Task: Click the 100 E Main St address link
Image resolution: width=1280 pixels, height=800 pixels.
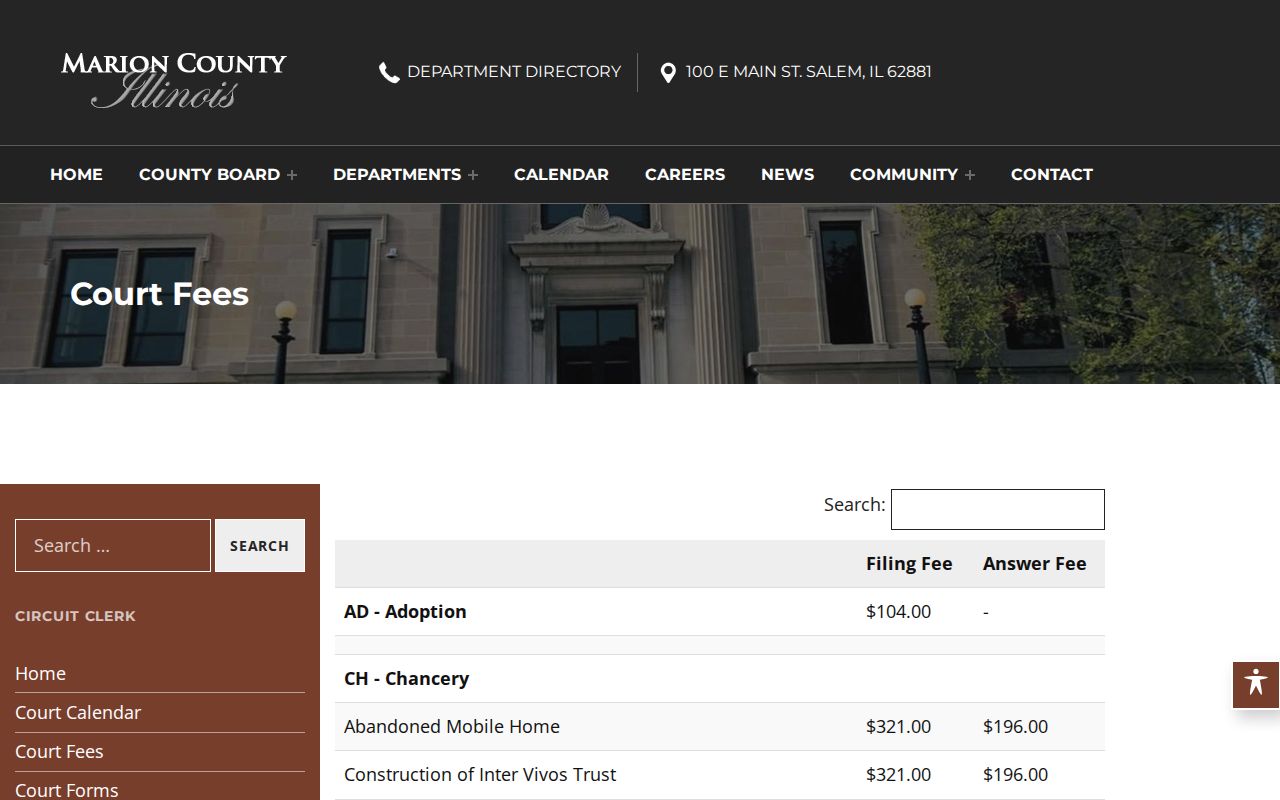Action: (808, 72)
